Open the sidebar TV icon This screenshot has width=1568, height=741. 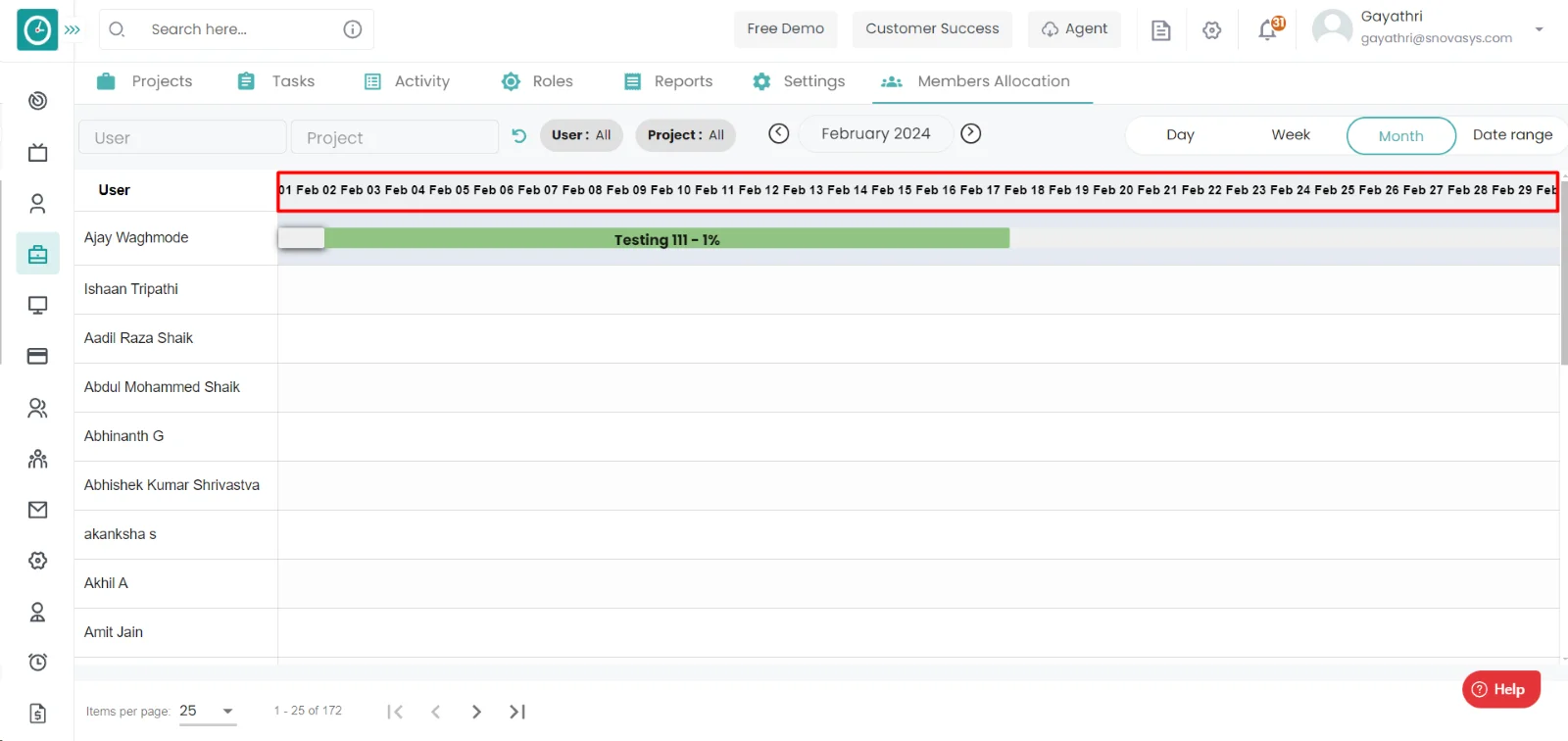point(38,152)
